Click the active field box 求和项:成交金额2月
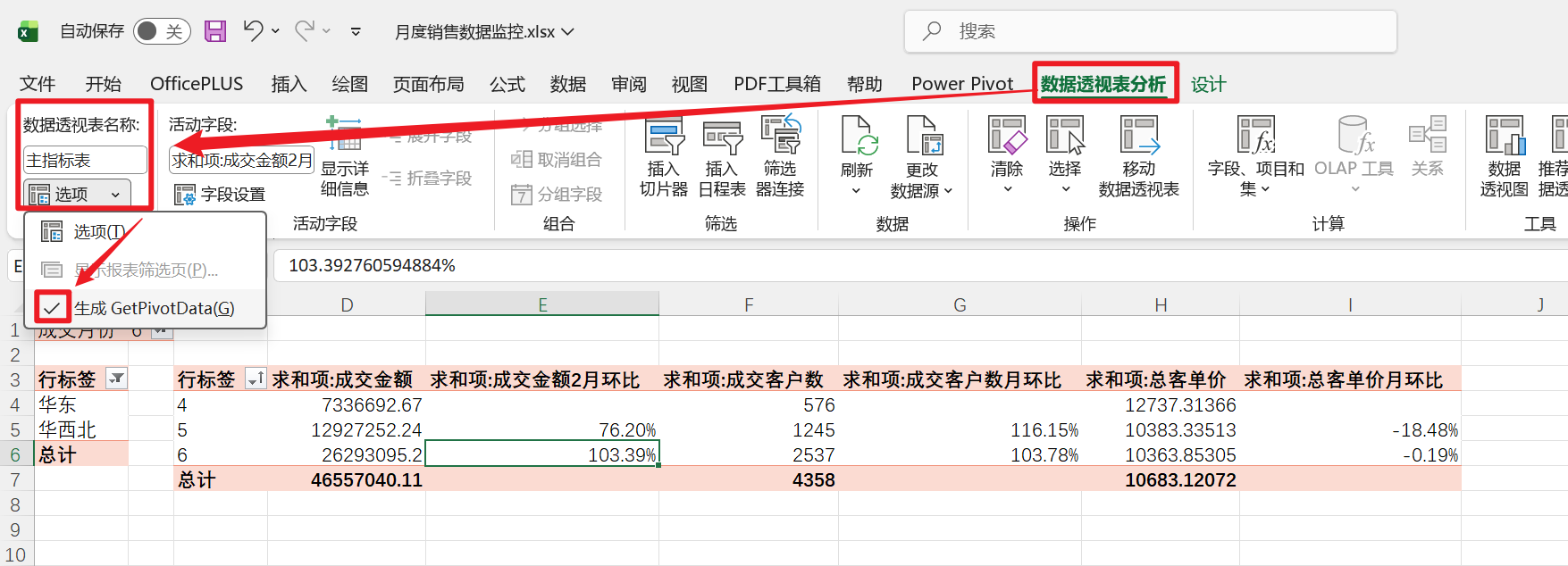Screen dimensions: 1568x566 (241, 161)
